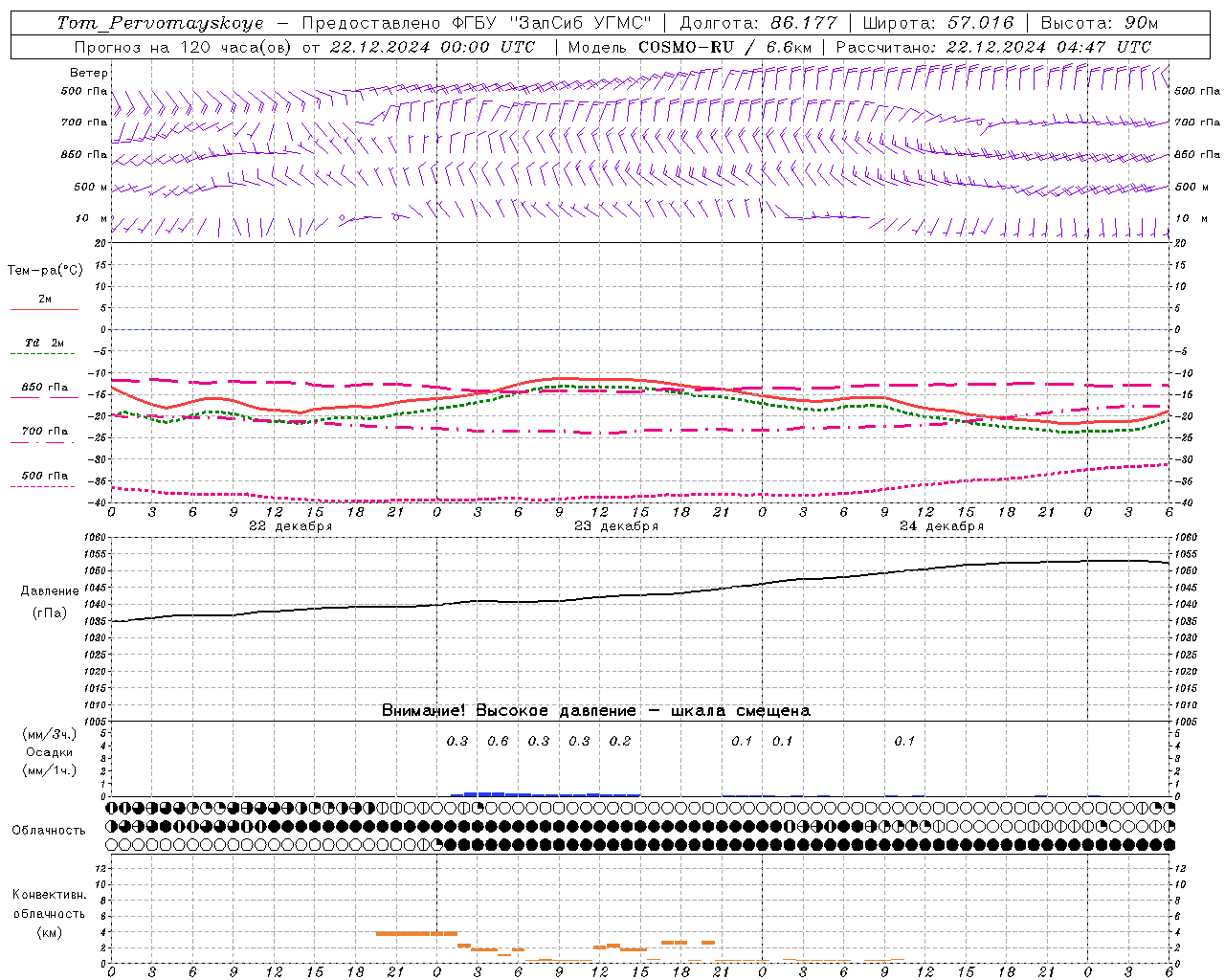Select the Осадки precipitation label
The image size is (1225, 980).
point(50,752)
